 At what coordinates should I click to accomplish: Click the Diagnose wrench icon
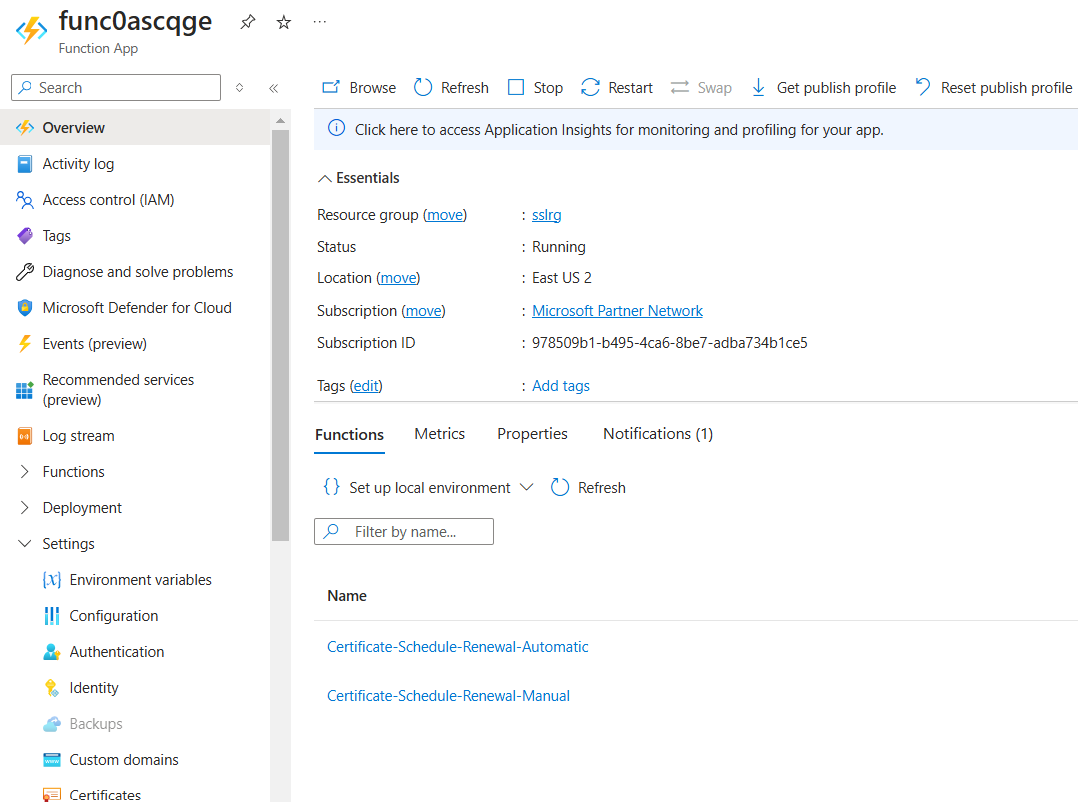pyautogui.click(x=25, y=272)
